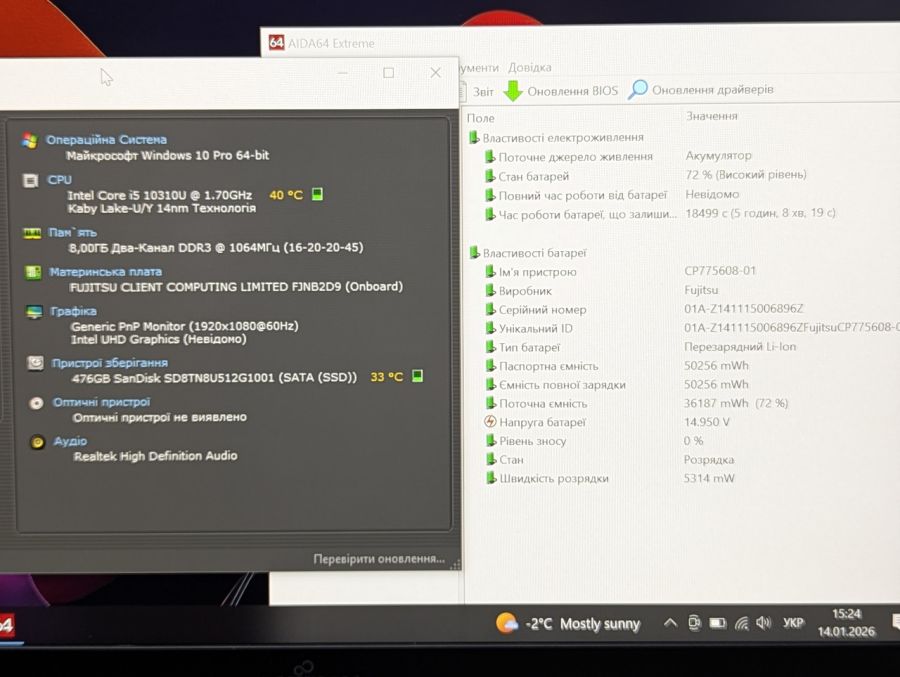The height and width of the screenshot is (677, 900).
Task: Click the AIDA64 Extreme title bar logo
Action: pyautogui.click(x=276, y=42)
